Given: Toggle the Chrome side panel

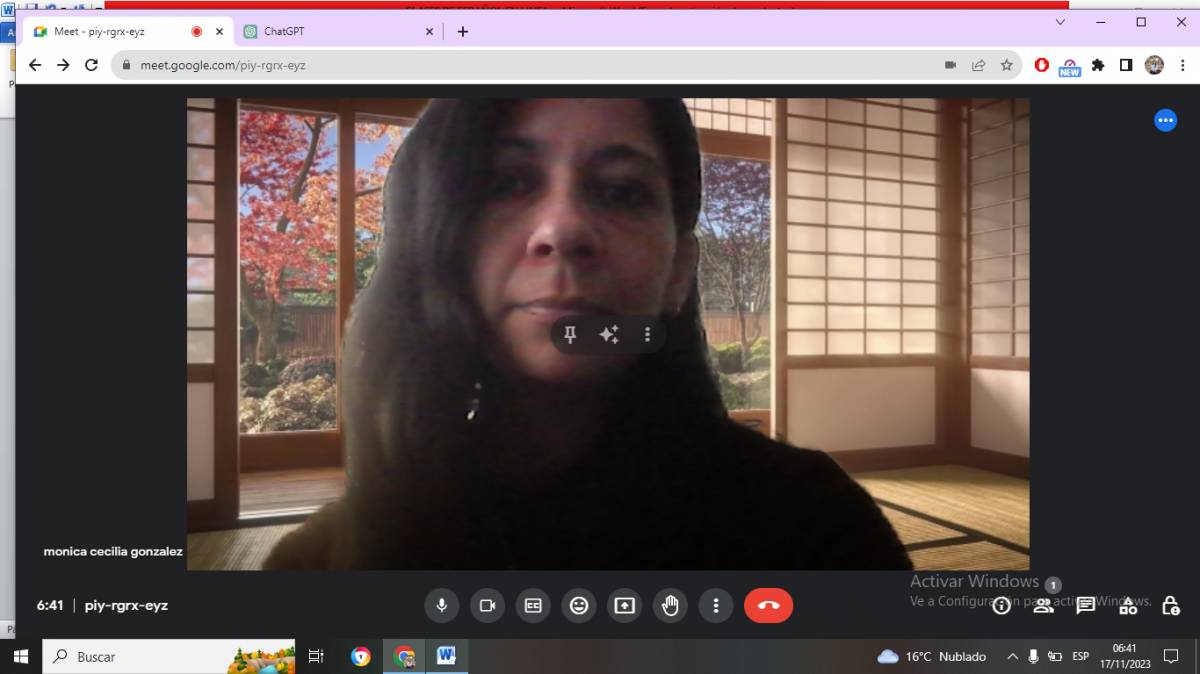Looking at the screenshot, I should point(1126,65).
